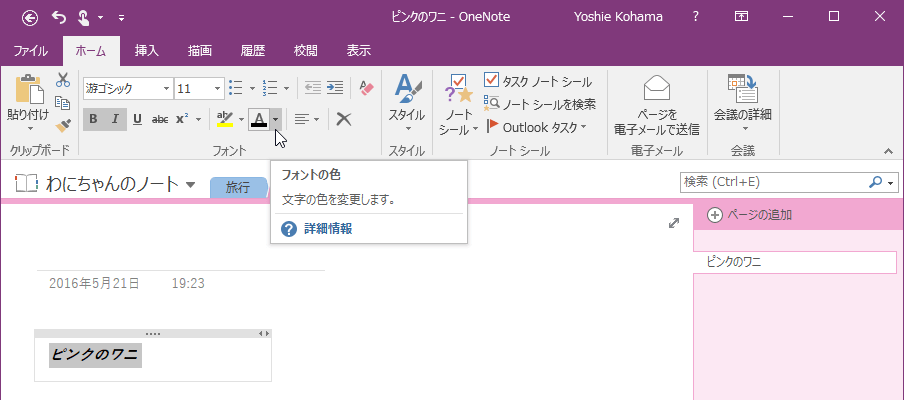Select ピンクのワニ page in list
The image size is (904, 400).
click(794, 262)
